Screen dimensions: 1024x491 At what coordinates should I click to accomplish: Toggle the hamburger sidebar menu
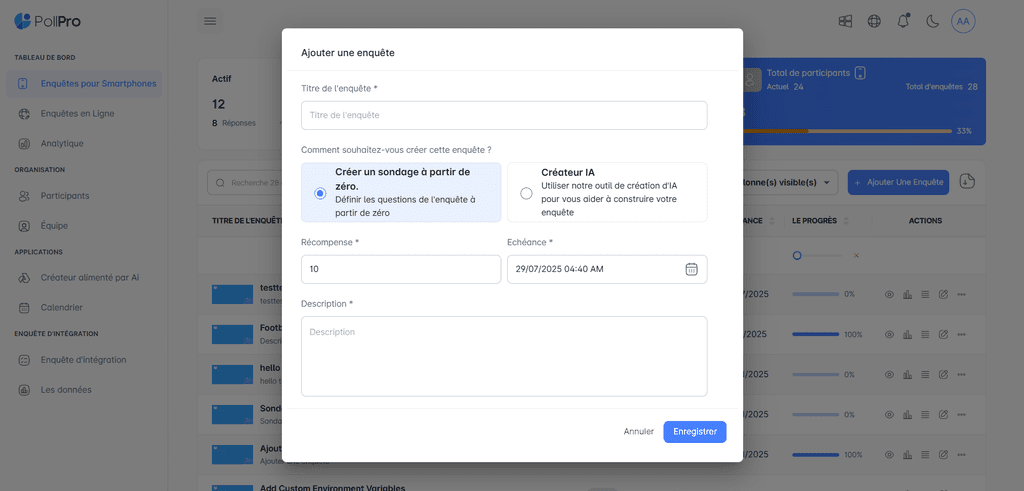(x=210, y=22)
